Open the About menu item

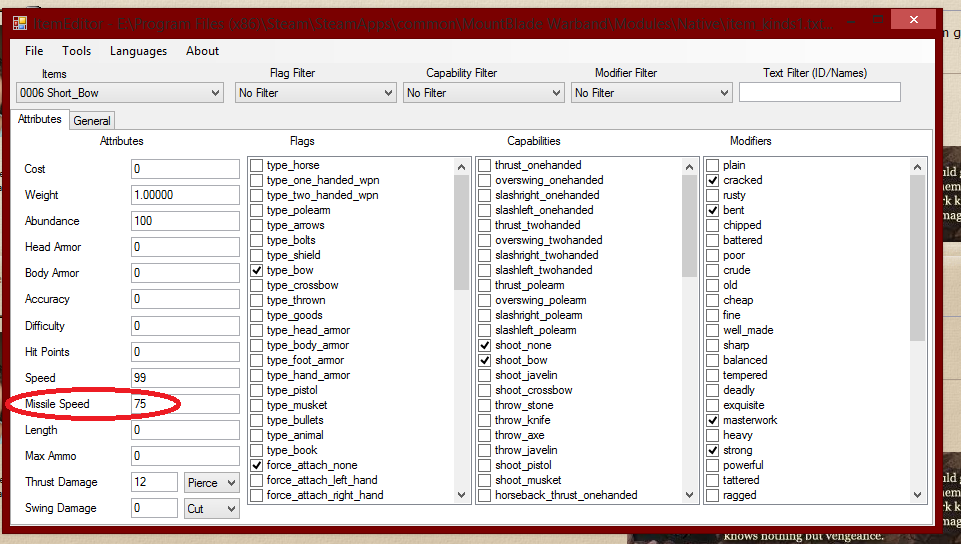tap(202, 51)
